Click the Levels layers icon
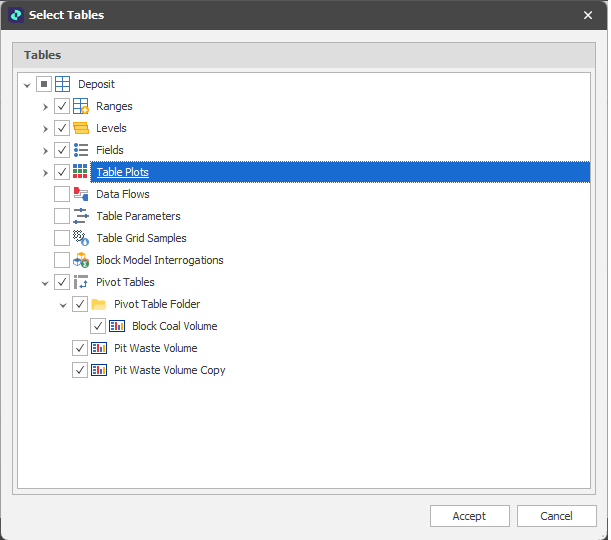 click(x=81, y=128)
